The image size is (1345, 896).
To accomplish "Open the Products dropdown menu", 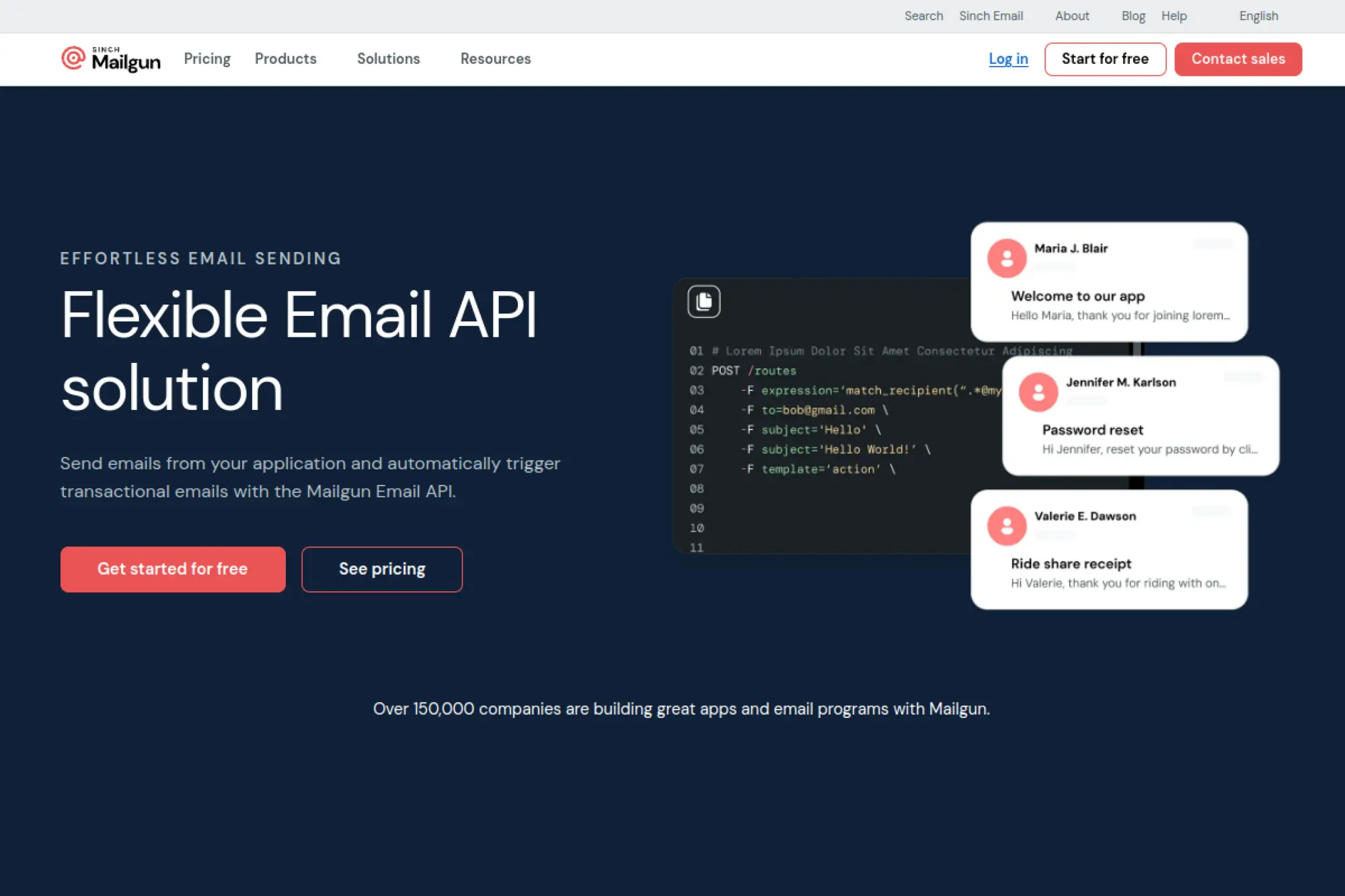I will tap(285, 59).
